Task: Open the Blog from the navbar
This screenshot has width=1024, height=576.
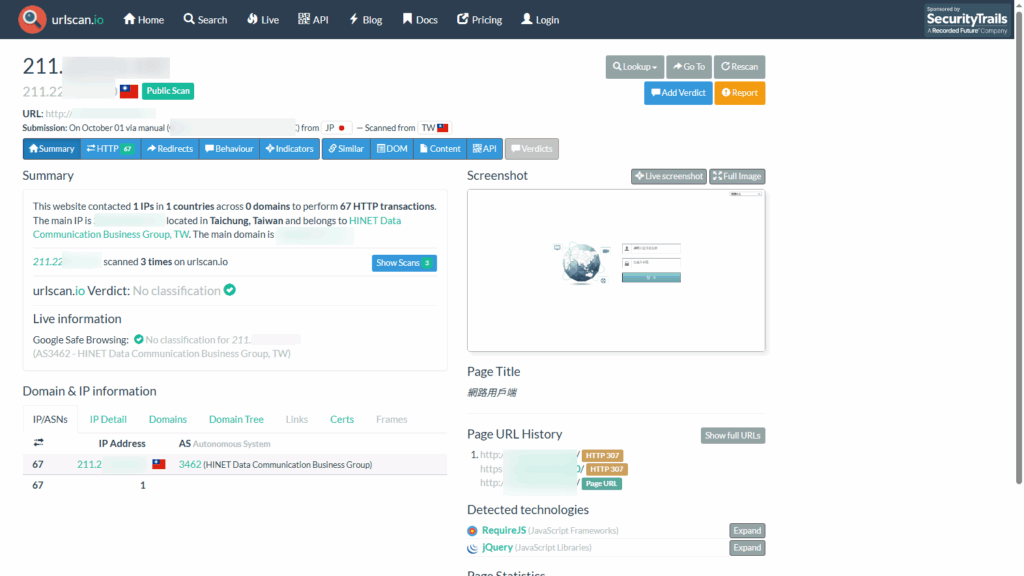Action: tap(365, 20)
